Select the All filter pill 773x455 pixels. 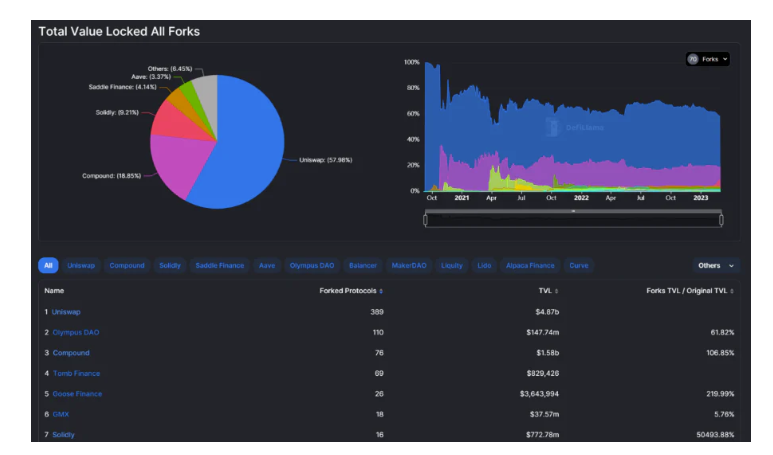(x=48, y=265)
